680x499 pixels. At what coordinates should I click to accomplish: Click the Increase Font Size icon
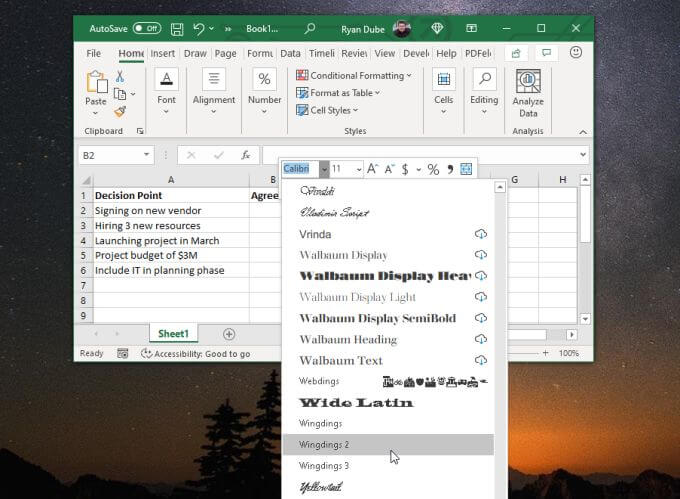point(373,170)
